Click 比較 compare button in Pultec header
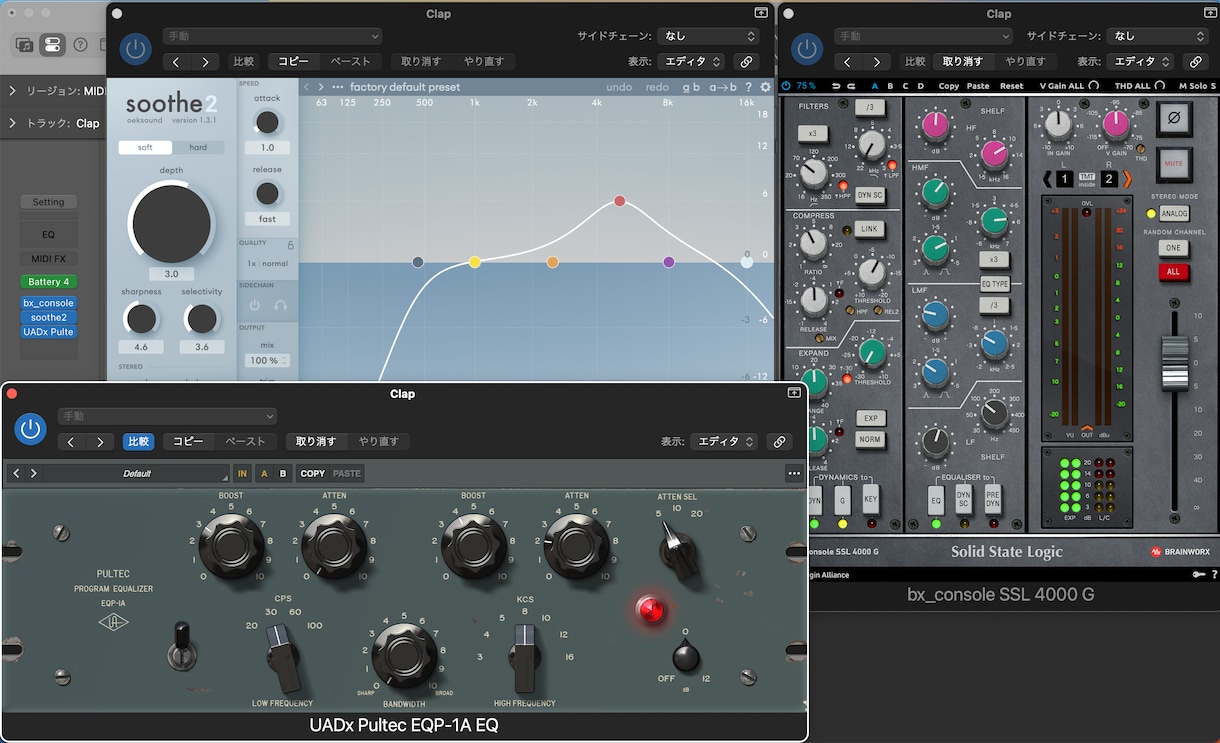This screenshot has height=743, width=1220. coord(138,441)
